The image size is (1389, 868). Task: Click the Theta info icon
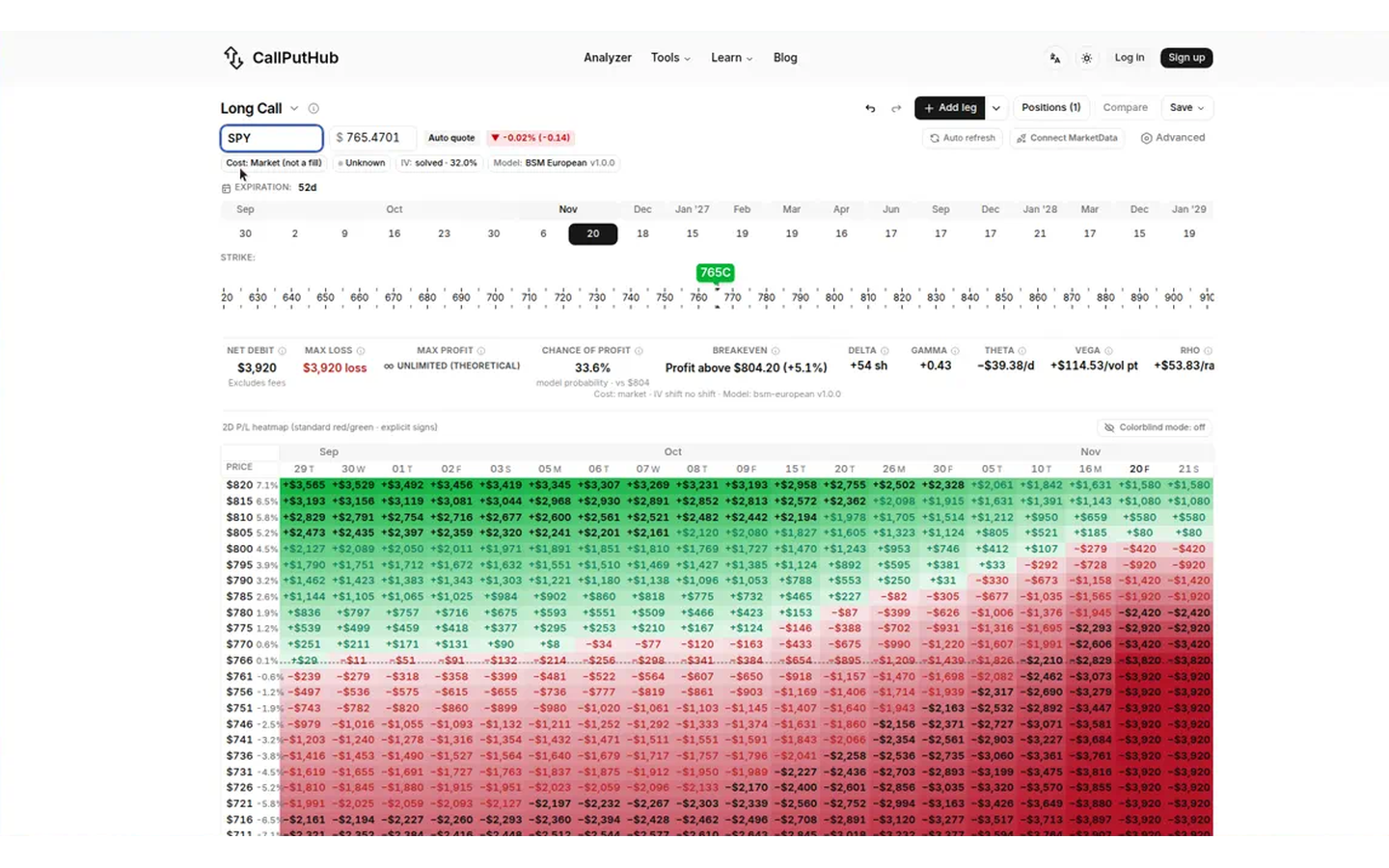[1022, 351]
